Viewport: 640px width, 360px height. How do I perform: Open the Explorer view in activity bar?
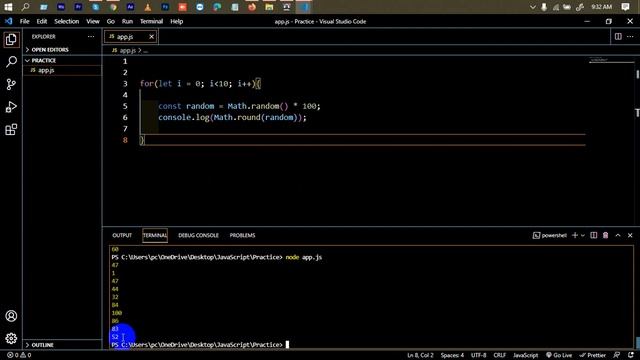click(11, 40)
